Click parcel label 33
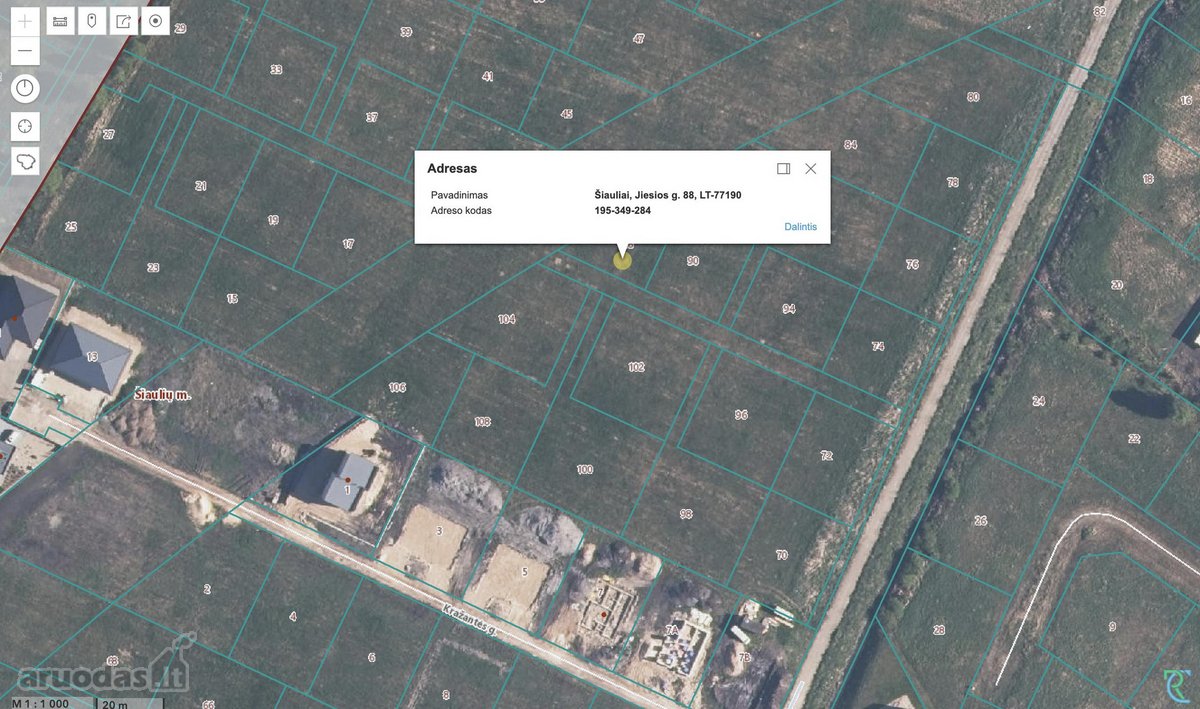This screenshot has width=1200, height=709. pyautogui.click(x=276, y=70)
